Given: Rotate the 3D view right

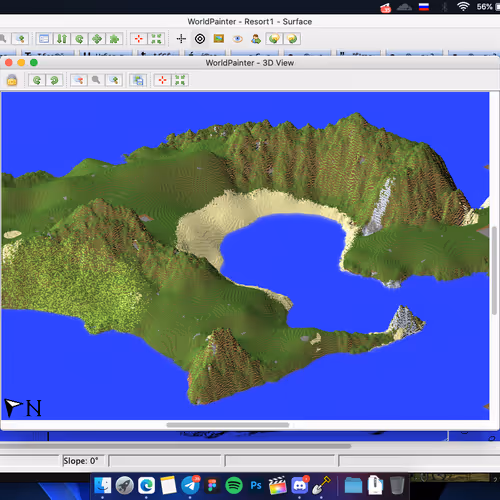Looking at the screenshot, I should [x=54, y=80].
